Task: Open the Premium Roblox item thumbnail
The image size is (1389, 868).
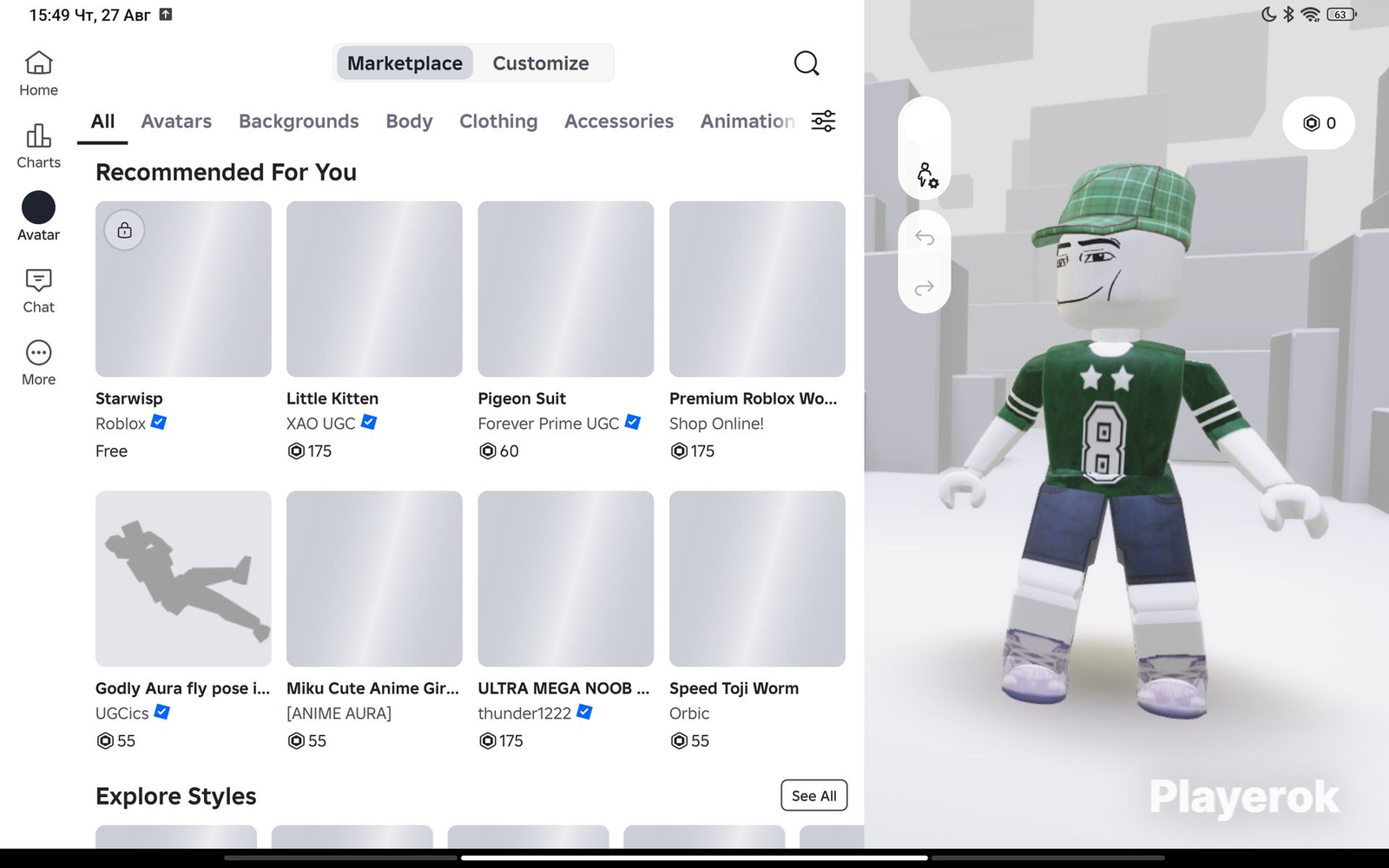Action: (757, 289)
